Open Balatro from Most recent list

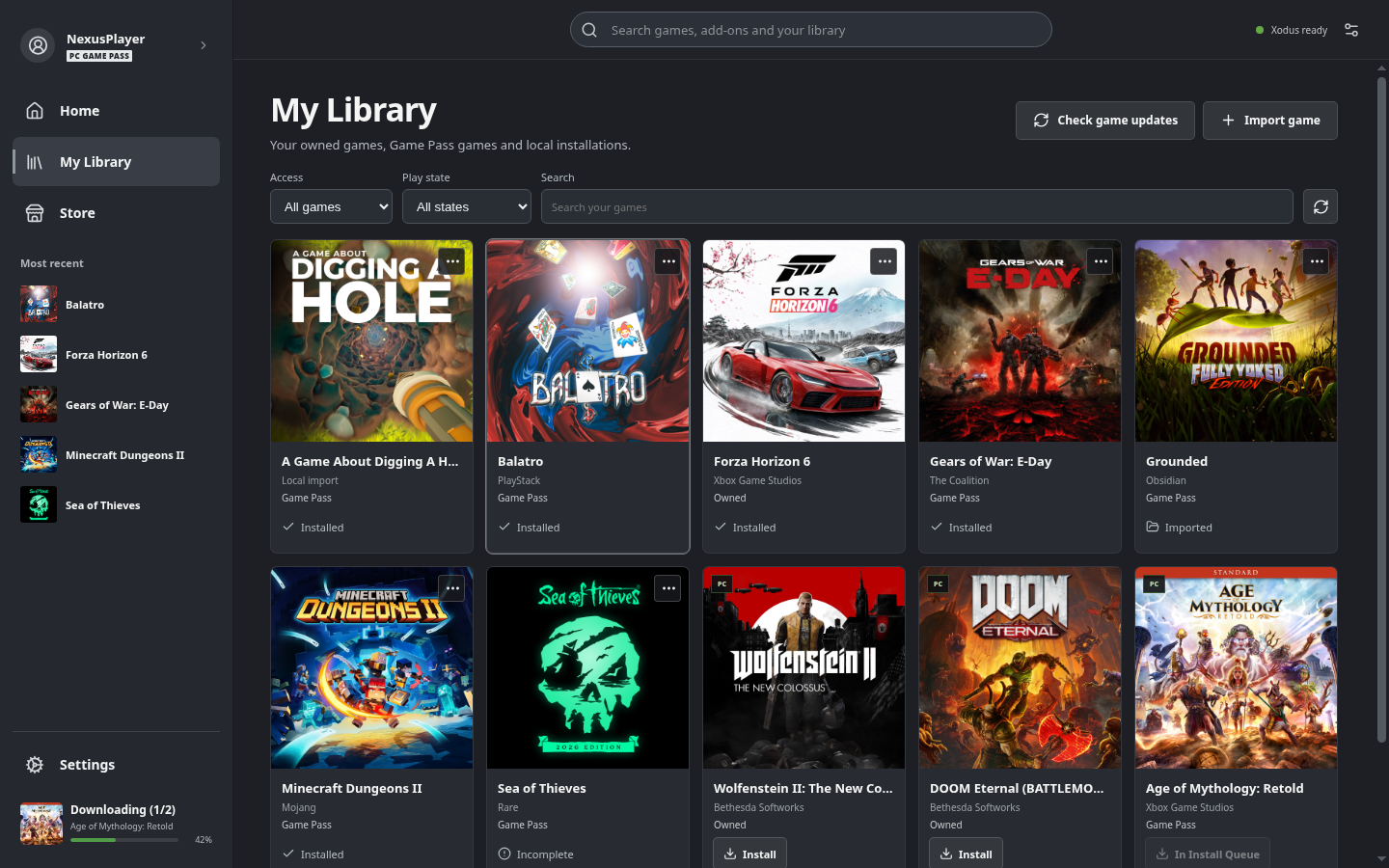[116, 305]
